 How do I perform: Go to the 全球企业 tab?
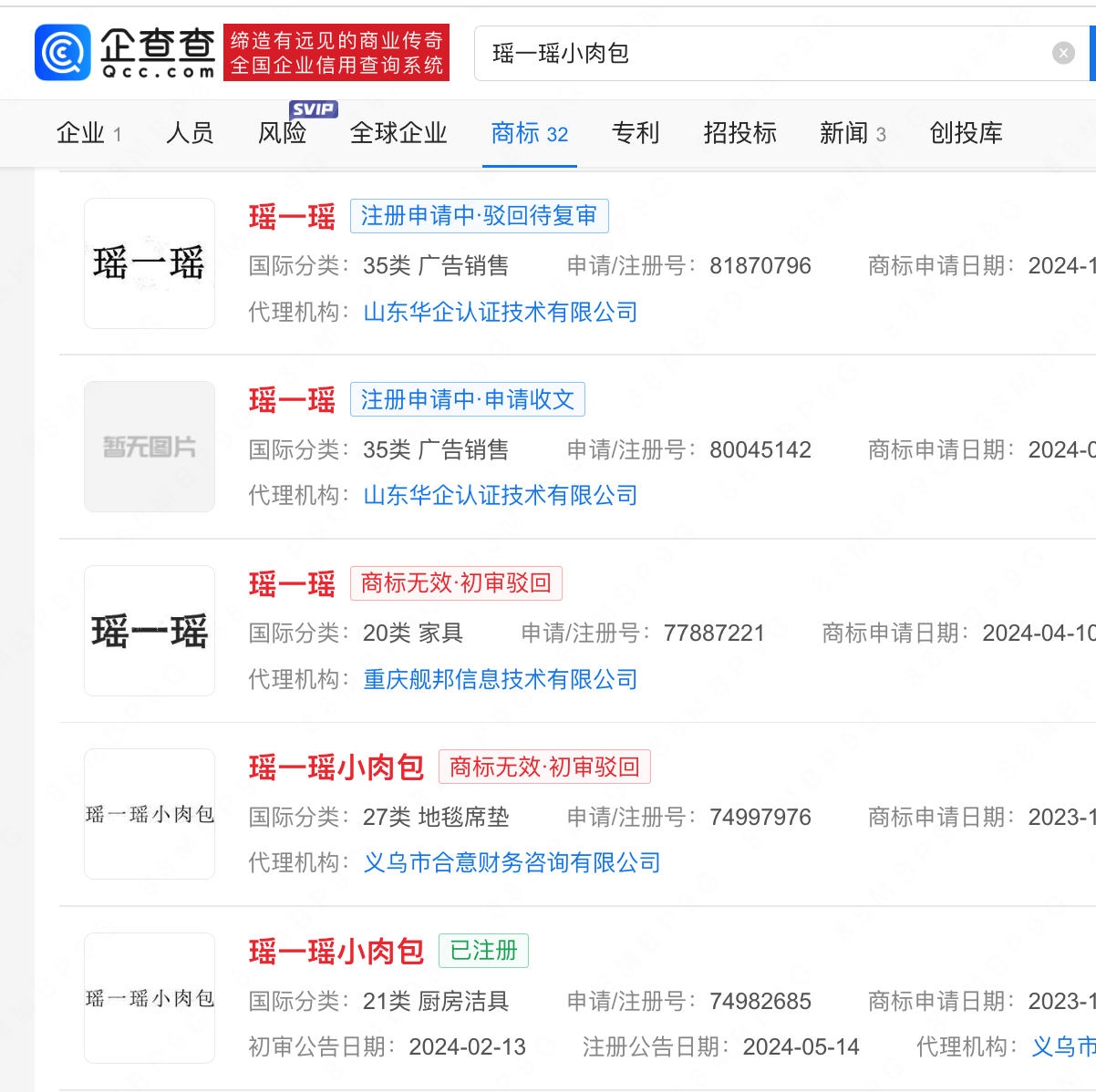pos(398,133)
